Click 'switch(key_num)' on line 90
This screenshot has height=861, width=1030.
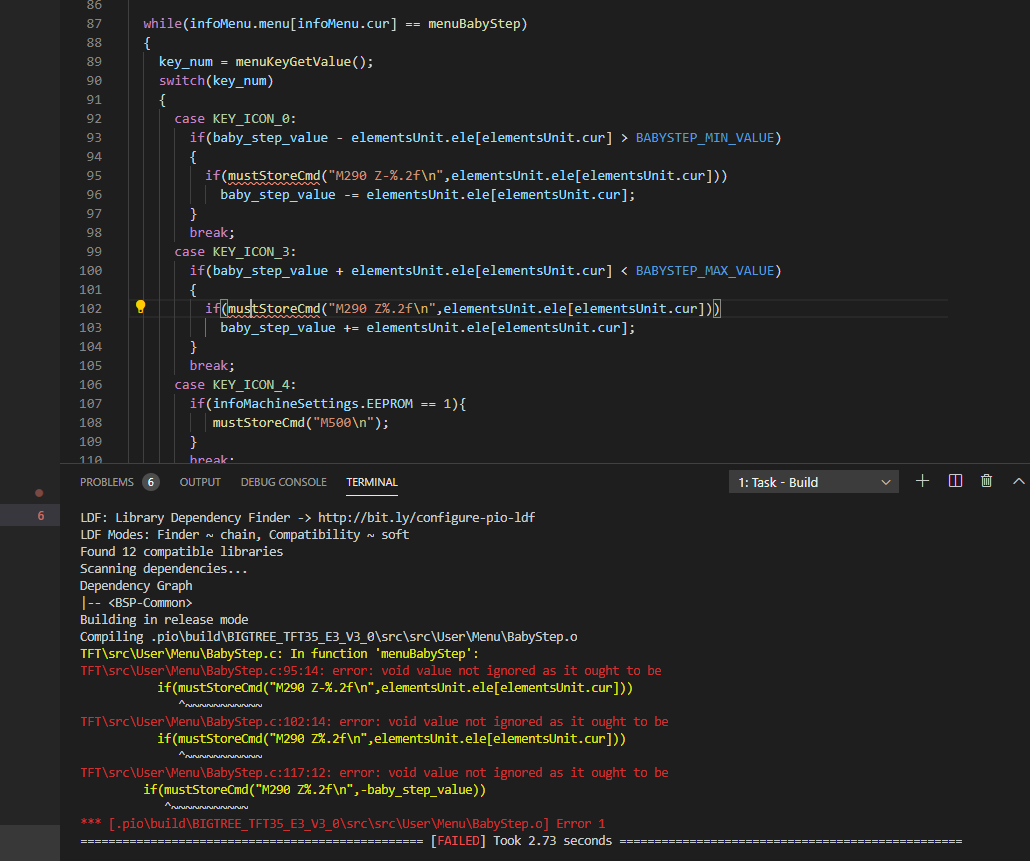[x=216, y=81]
